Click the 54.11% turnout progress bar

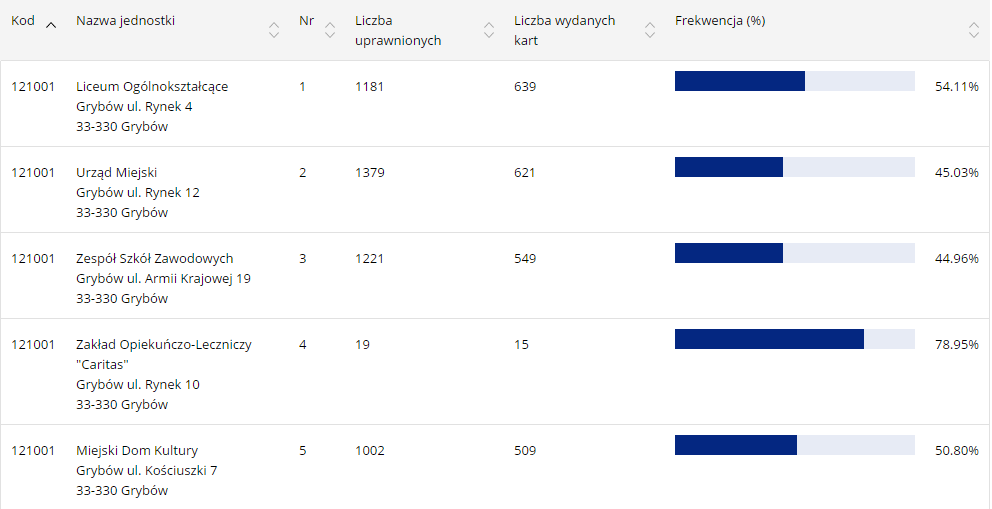[x=794, y=81]
